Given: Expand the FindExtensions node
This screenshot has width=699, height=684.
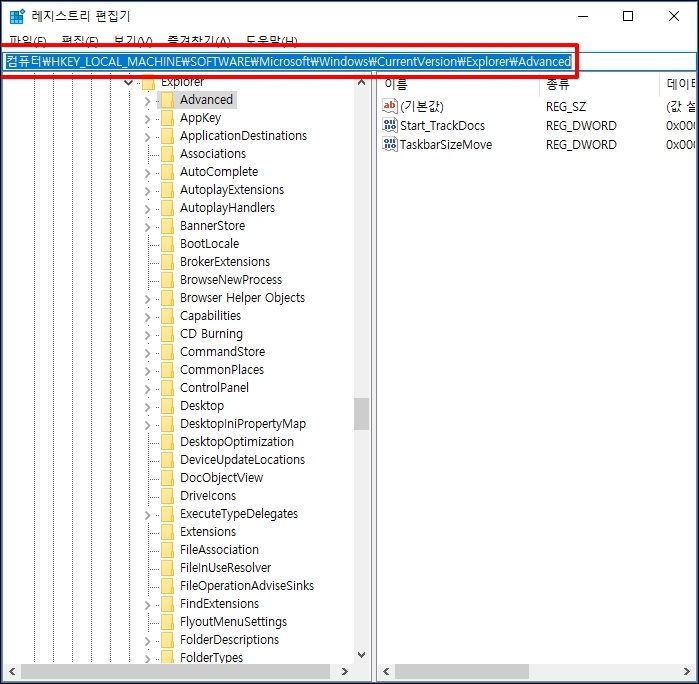Looking at the screenshot, I should (x=148, y=605).
